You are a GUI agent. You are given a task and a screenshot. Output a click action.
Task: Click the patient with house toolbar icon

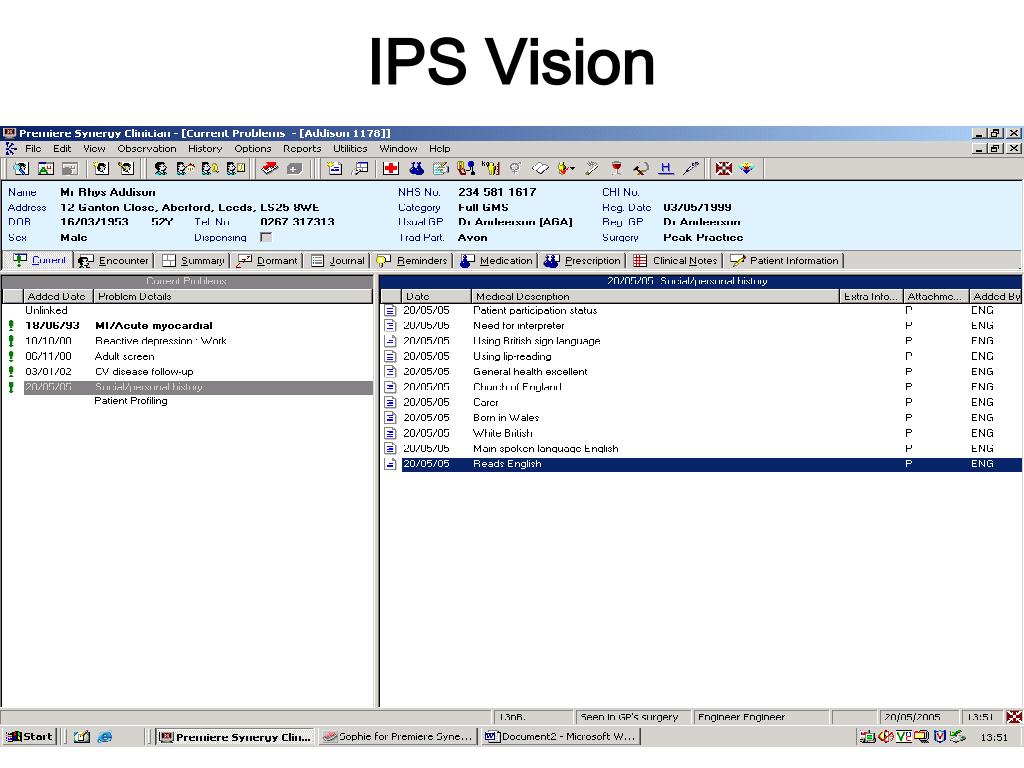click(185, 168)
